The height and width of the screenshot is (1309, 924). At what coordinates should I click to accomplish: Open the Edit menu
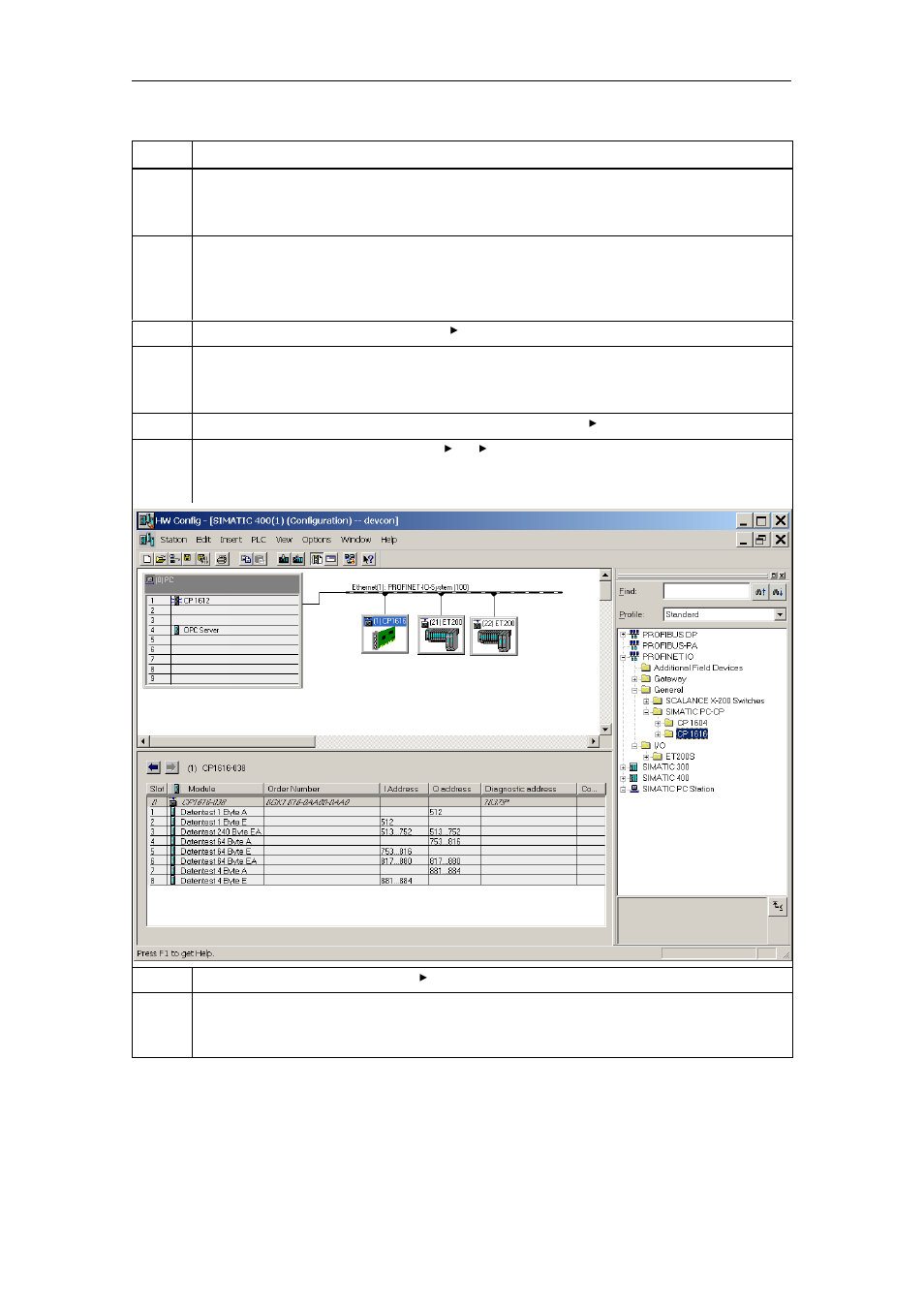203,540
